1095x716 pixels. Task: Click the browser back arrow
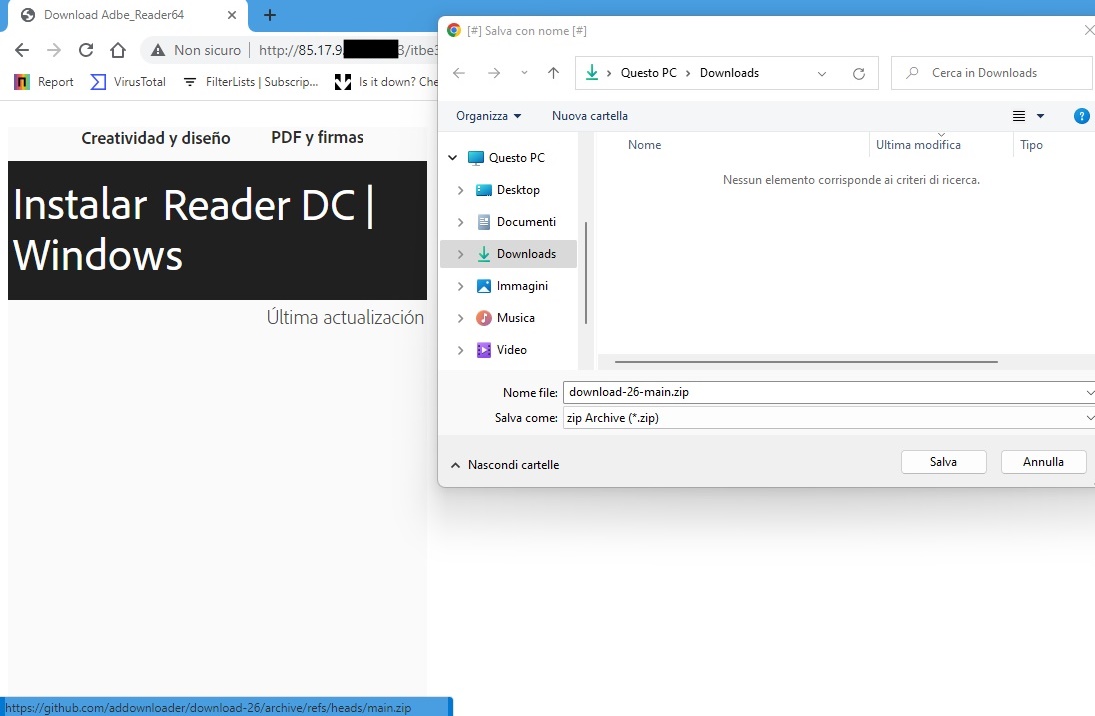coord(22,50)
